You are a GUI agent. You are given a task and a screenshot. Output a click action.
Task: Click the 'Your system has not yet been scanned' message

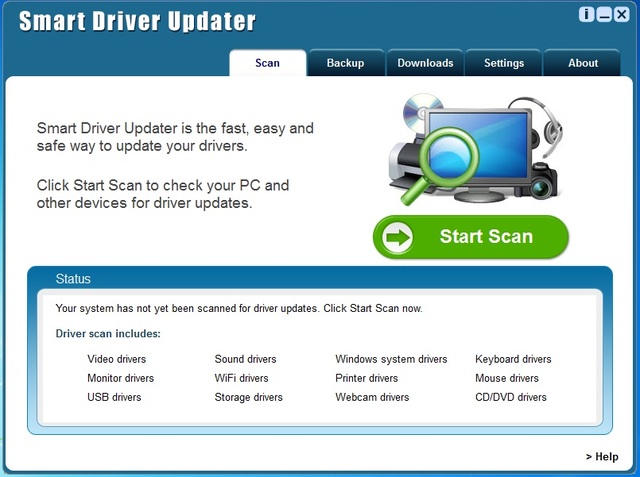239,308
